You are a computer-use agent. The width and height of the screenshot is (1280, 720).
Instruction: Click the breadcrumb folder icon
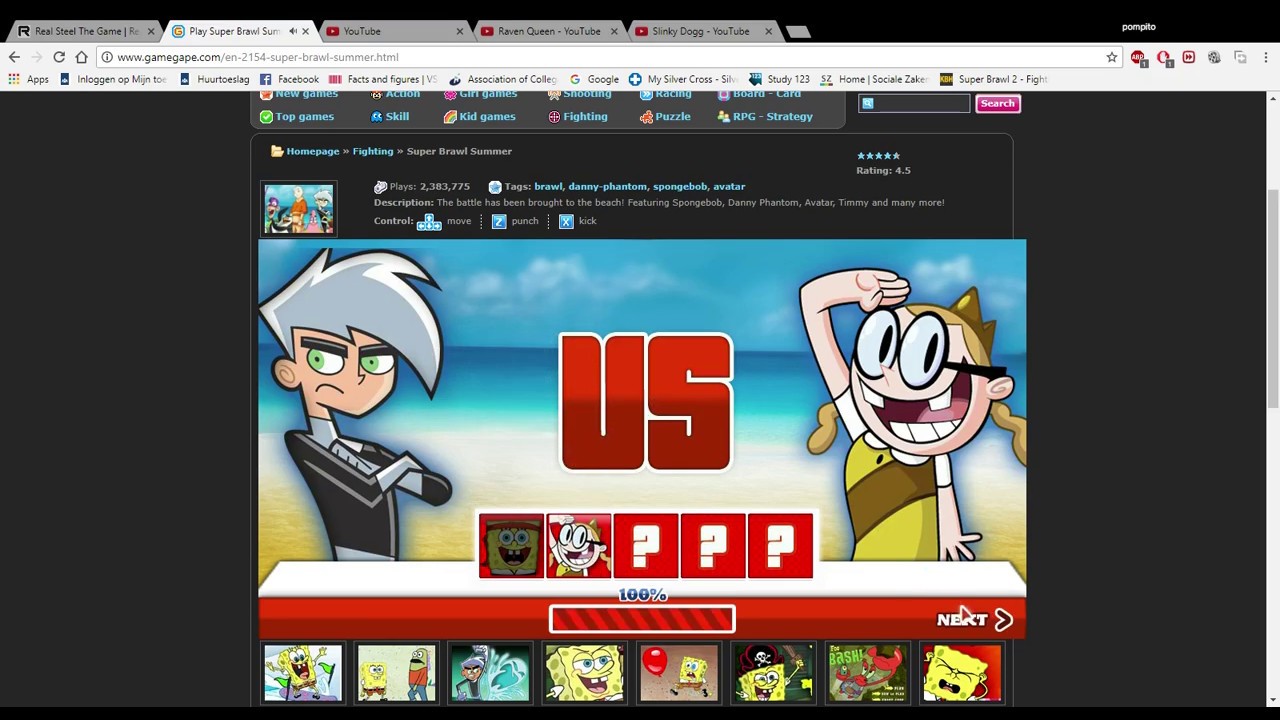(x=277, y=151)
